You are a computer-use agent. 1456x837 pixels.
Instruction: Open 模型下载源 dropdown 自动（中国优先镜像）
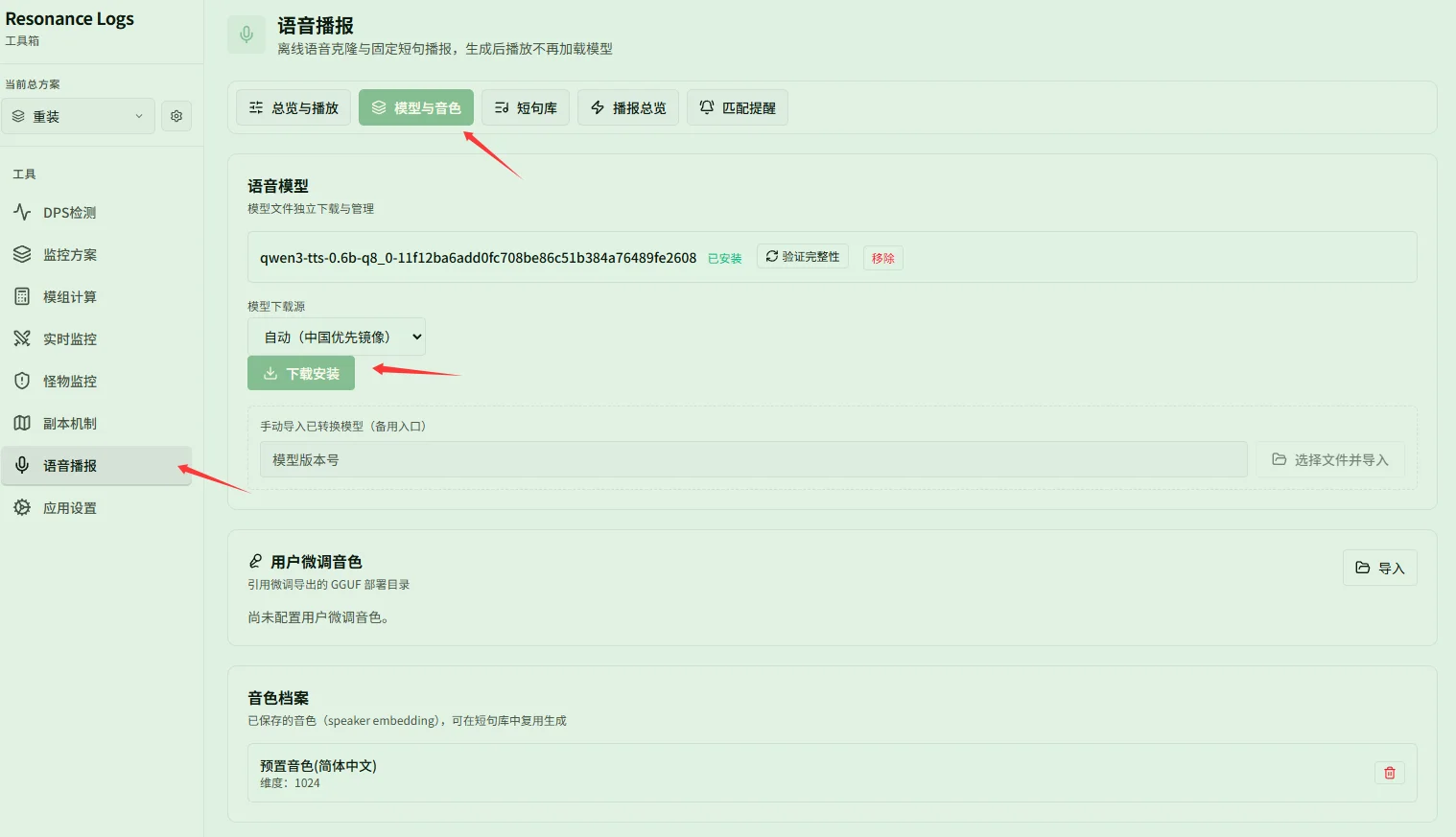336,337
